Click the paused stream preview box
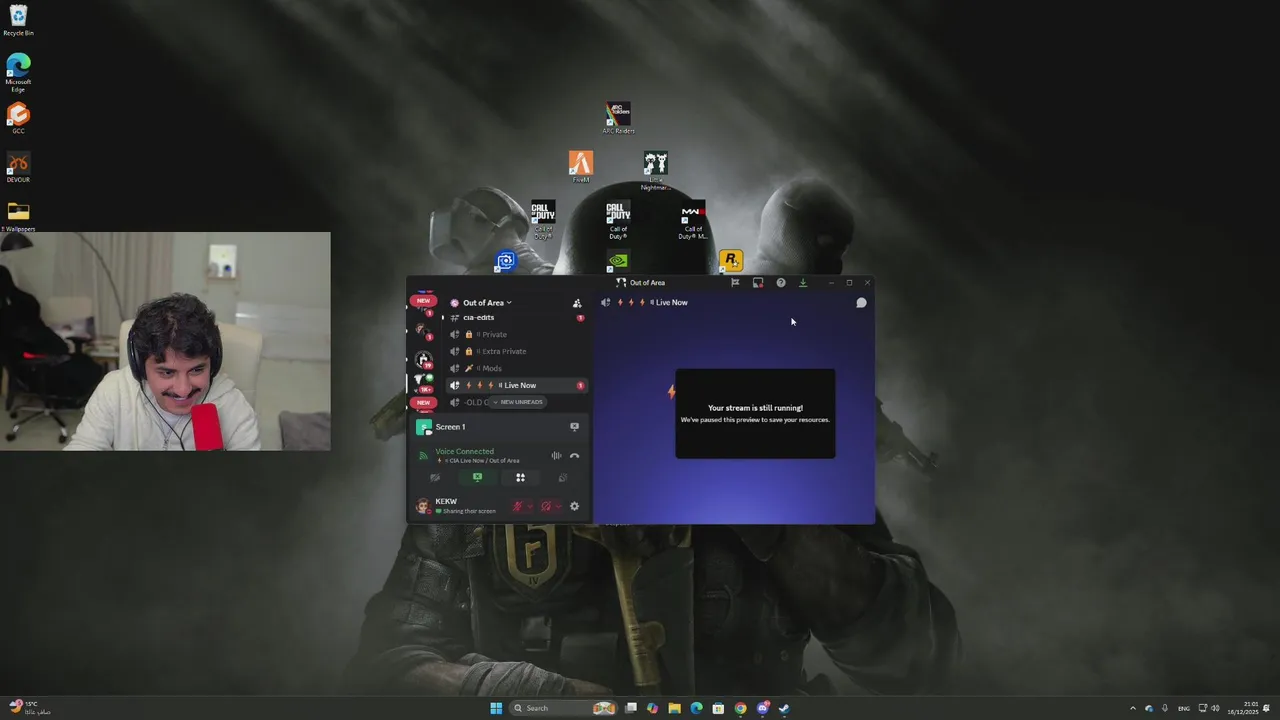Viewport: 1280px width, 720px height. click(x=755, y=414)
